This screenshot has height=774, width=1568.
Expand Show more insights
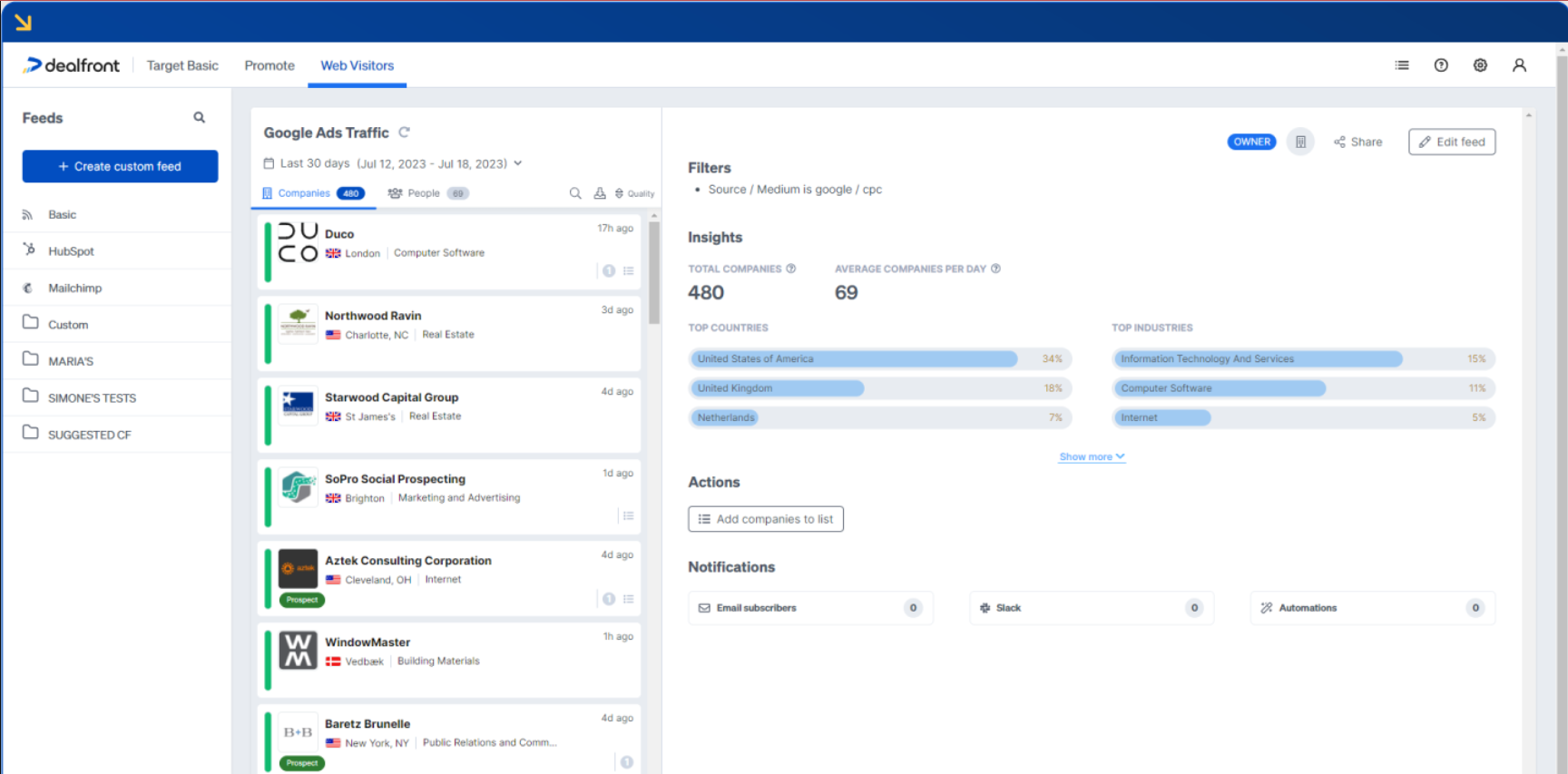[1092, 456]
